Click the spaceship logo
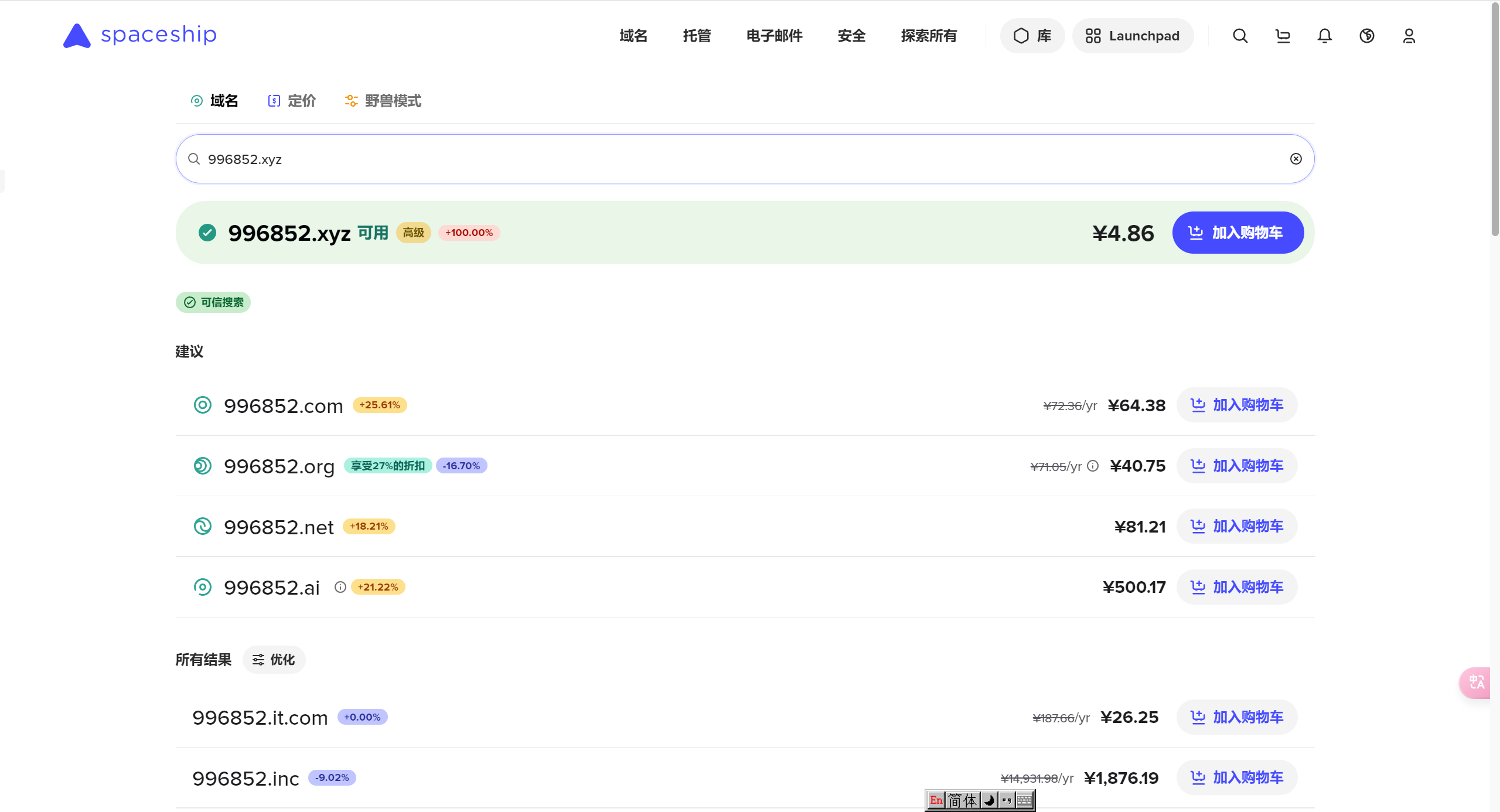Viewport: 1500px width, 812px height. pyautogui.click(x=140, y=35)
